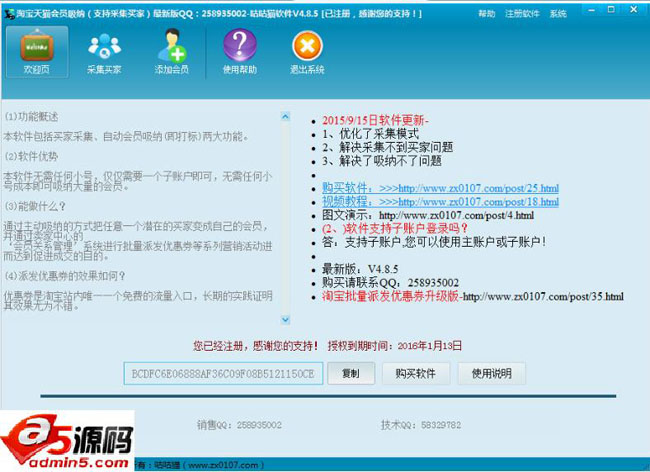
Task: Click the 3、解决了吸纳不了问题 bullet
Action: [x=382, y=161]
